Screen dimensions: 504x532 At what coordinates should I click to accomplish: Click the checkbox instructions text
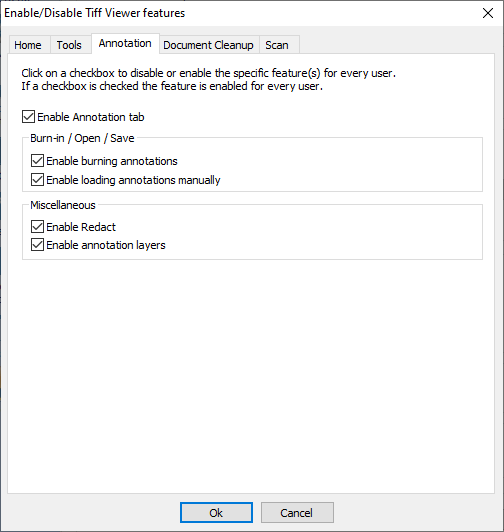[x=208, y=79]
